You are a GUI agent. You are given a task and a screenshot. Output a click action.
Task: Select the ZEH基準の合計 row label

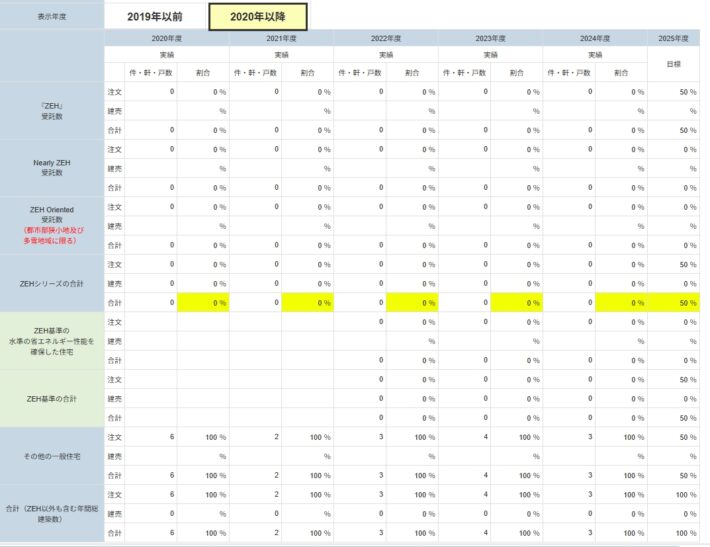tap(52, 398)
